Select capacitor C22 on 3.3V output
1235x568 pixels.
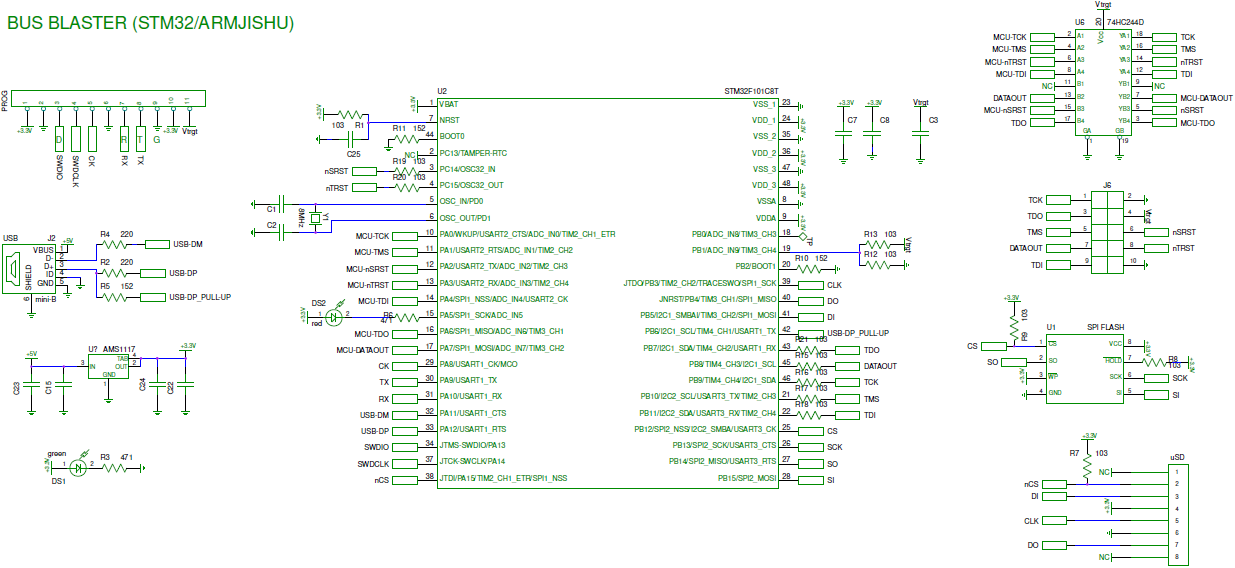pos(187,384)
